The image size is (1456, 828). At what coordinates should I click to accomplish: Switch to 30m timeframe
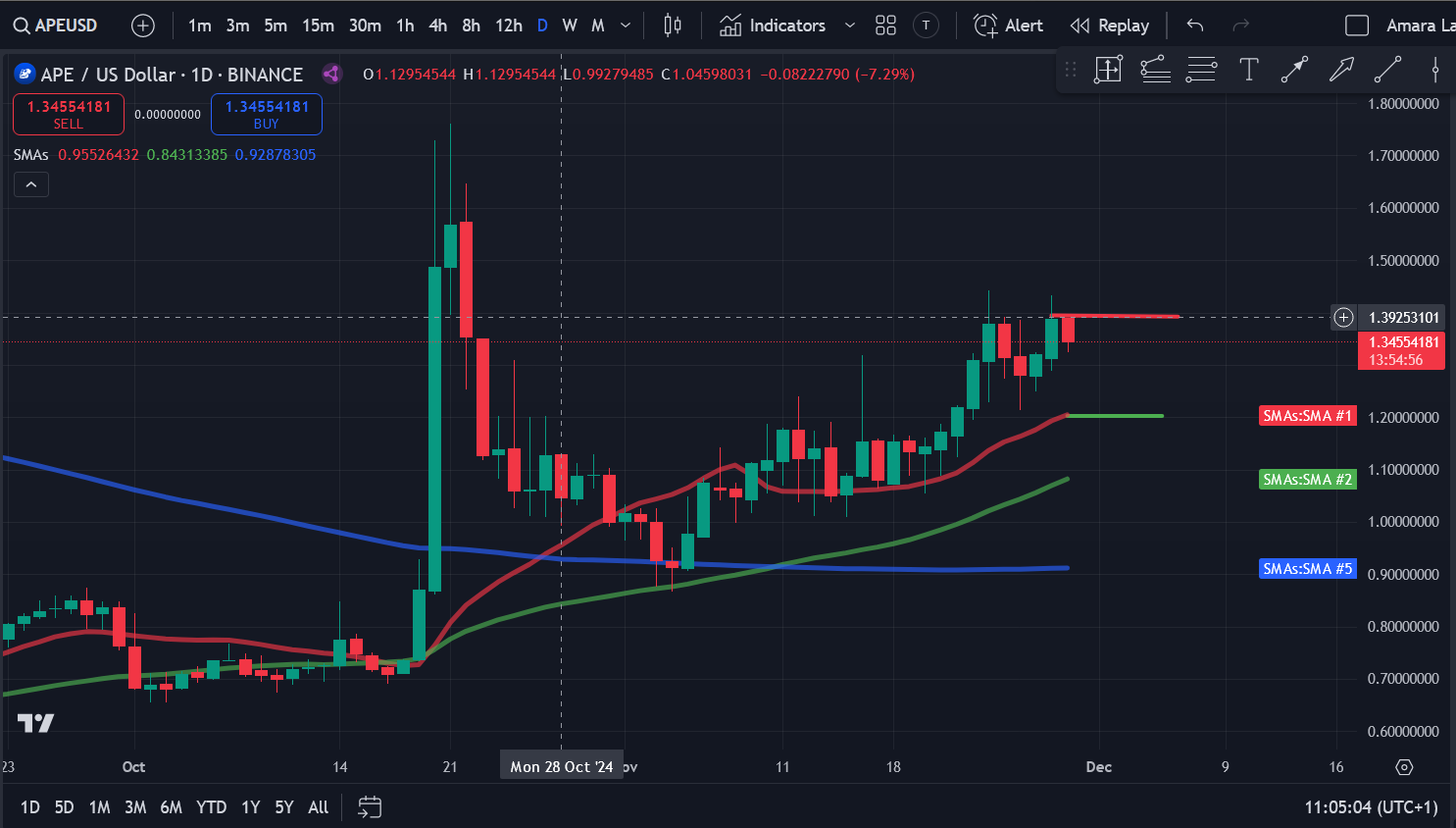click(365, 26)
